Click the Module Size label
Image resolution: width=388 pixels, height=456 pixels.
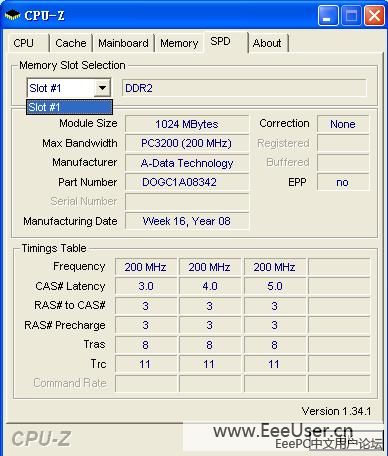[88, 123]
